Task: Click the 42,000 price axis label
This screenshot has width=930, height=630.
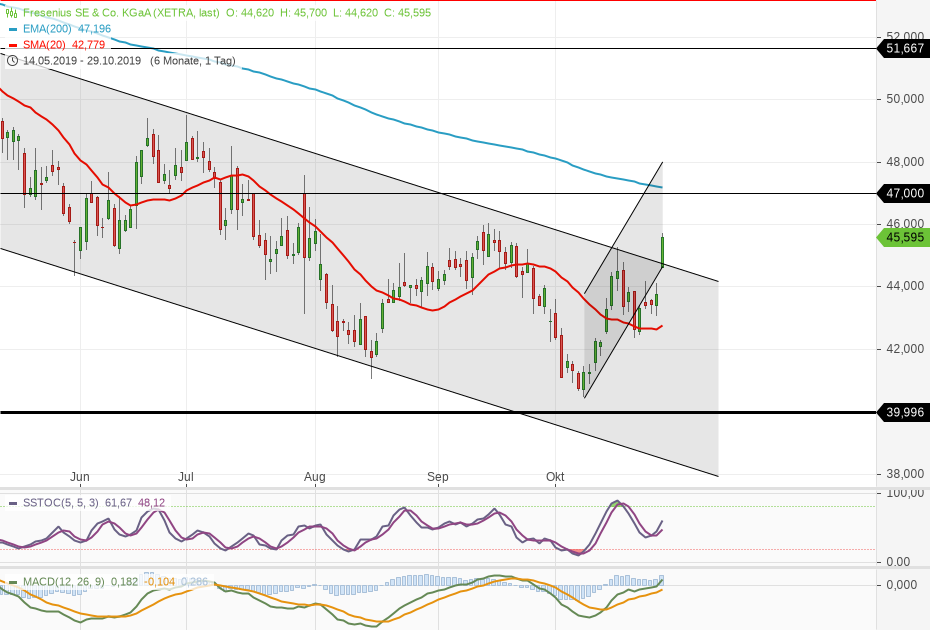Action: [904, 349]
